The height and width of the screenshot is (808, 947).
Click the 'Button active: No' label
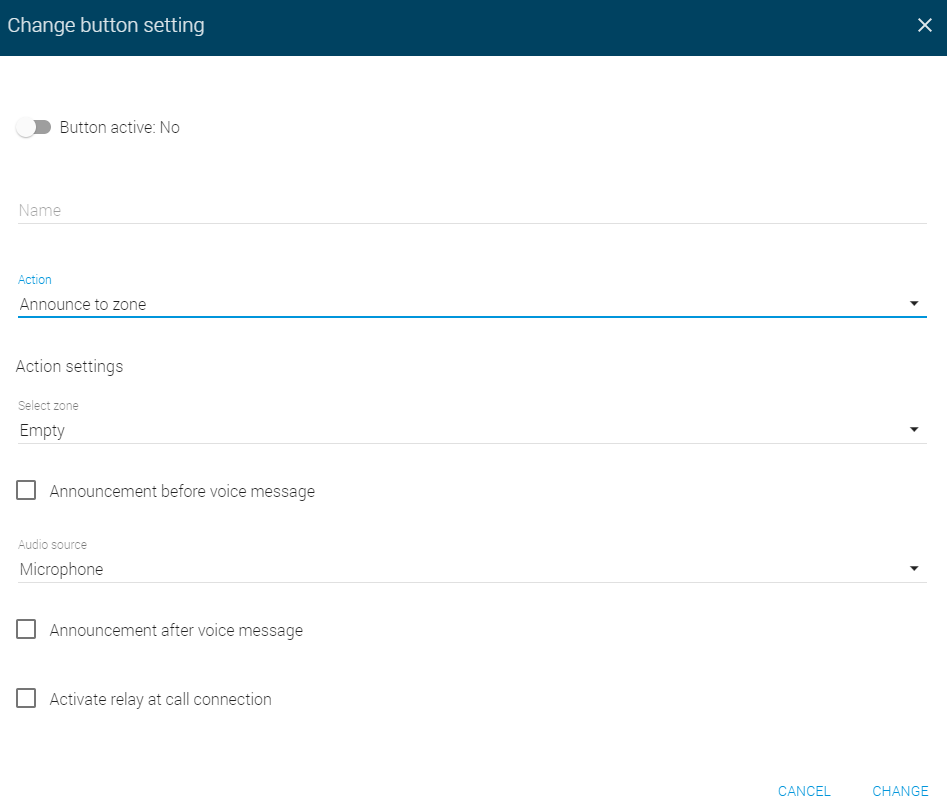(x=120, y=127)
